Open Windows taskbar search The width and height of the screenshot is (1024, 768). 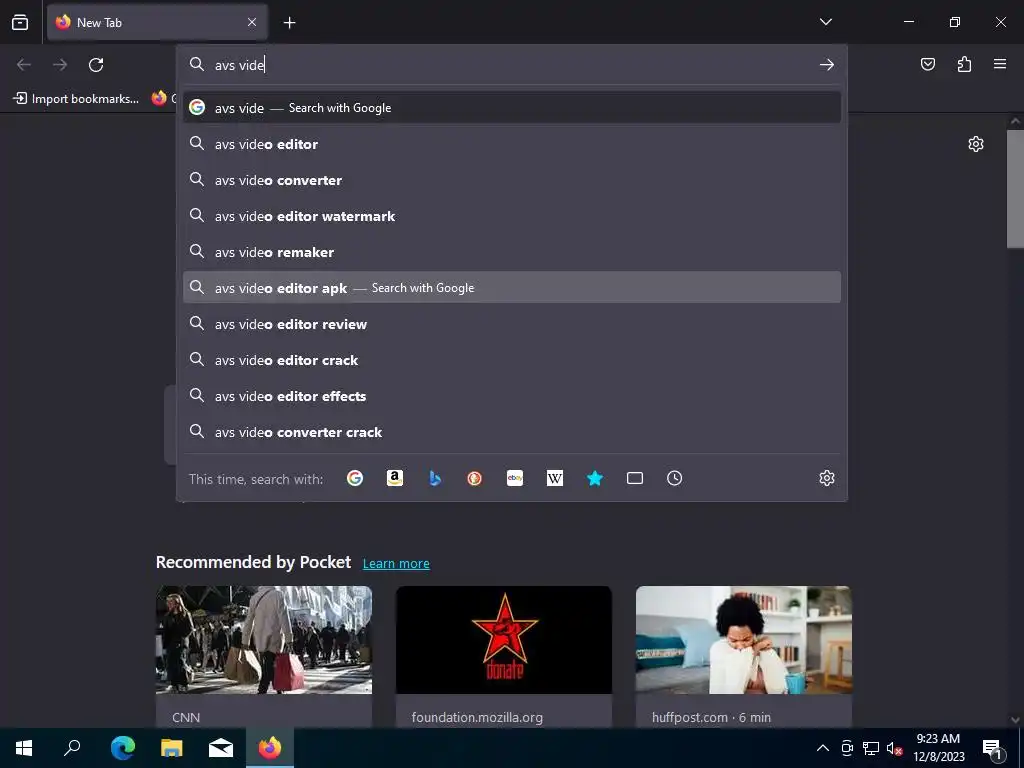[72, 748]
